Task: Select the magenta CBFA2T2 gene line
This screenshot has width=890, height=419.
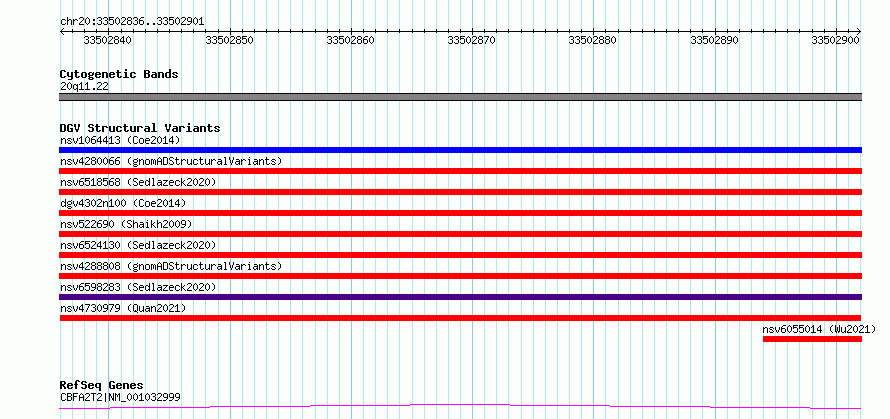Action: point(460,407)
